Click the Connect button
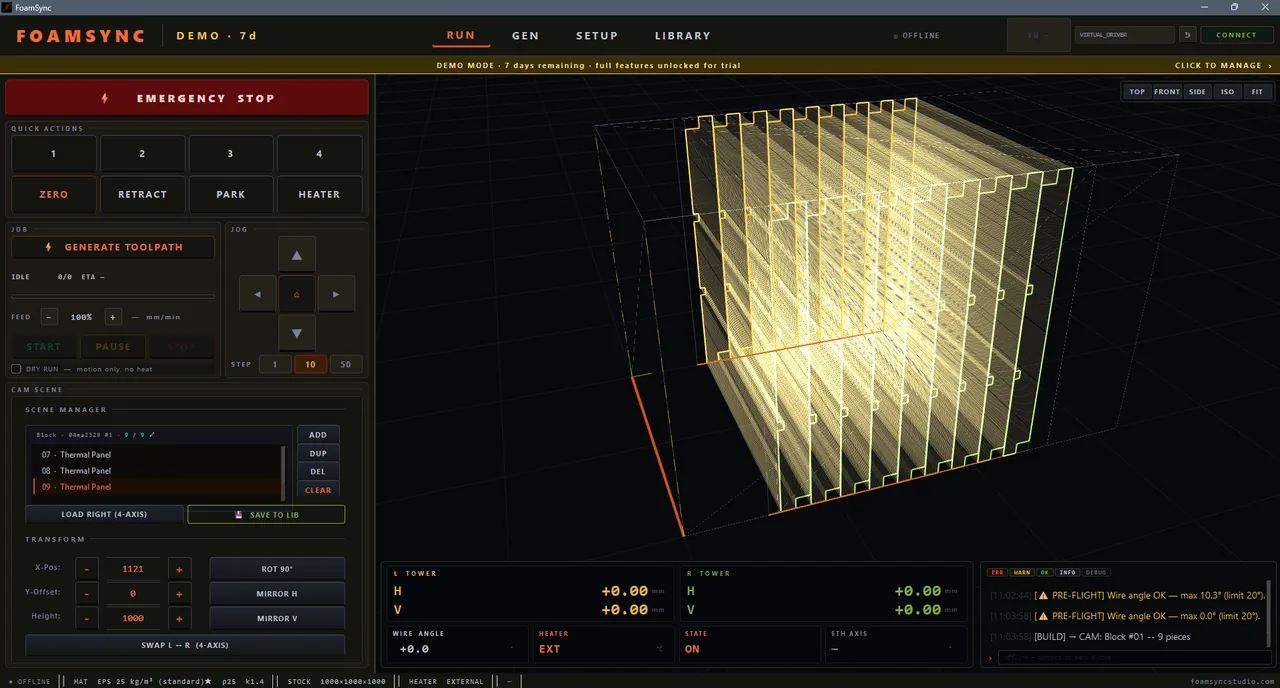This screenshot has width=1280, height=688. (x=1237, y=35)
